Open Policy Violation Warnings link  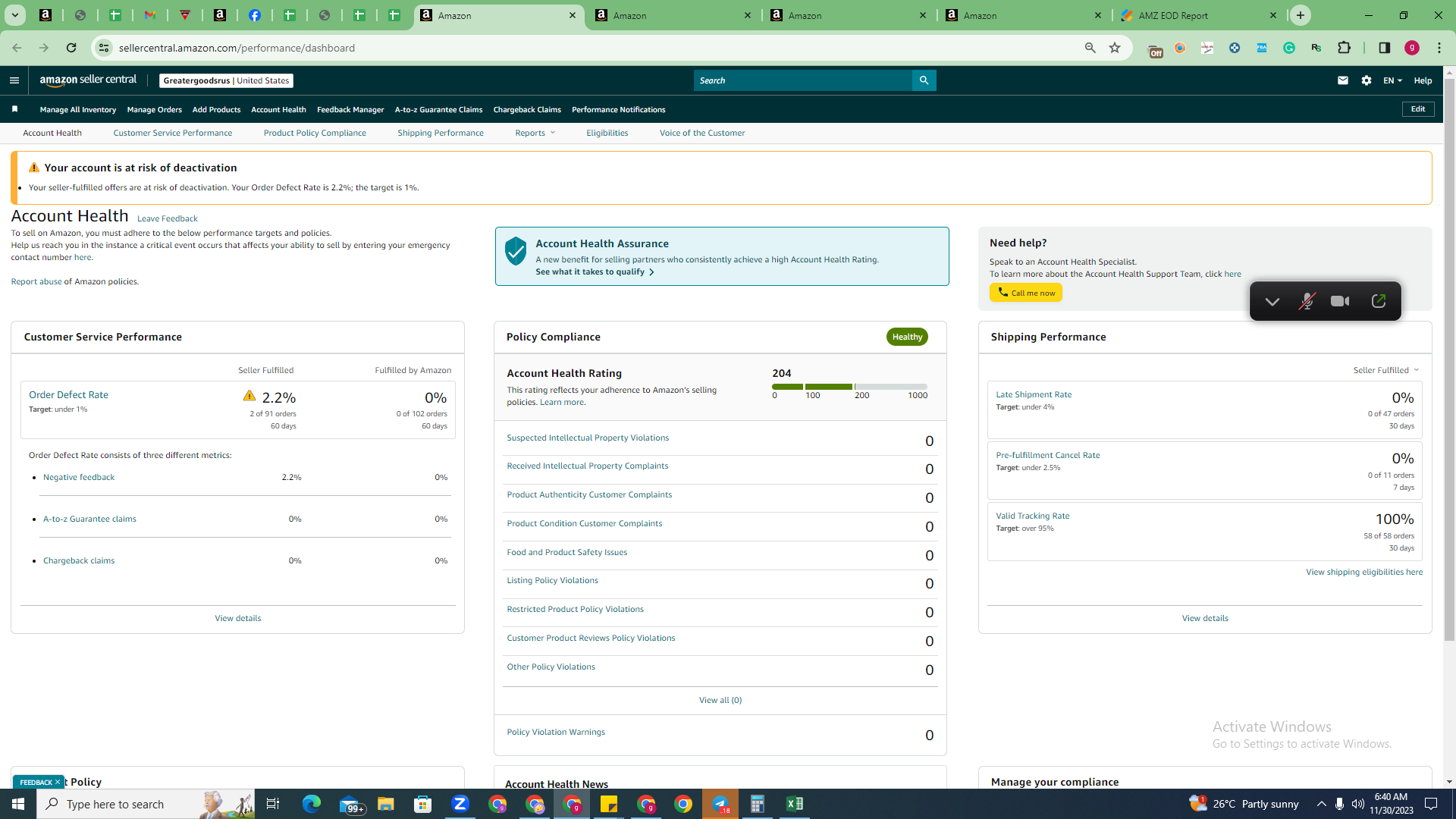(556, 732)
